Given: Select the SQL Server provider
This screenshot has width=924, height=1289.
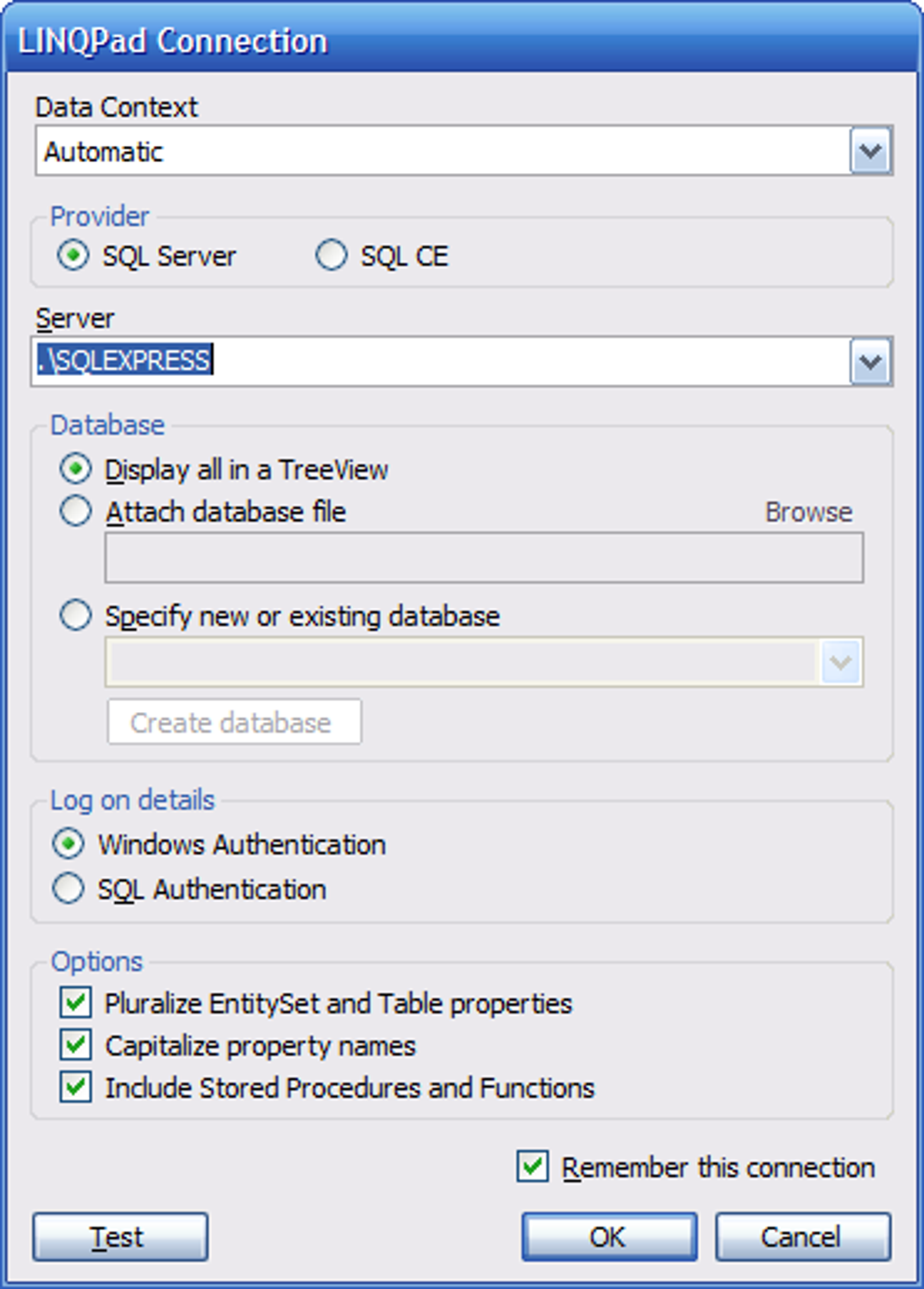Looking at the screenshot, I should [x=73, y=255].
